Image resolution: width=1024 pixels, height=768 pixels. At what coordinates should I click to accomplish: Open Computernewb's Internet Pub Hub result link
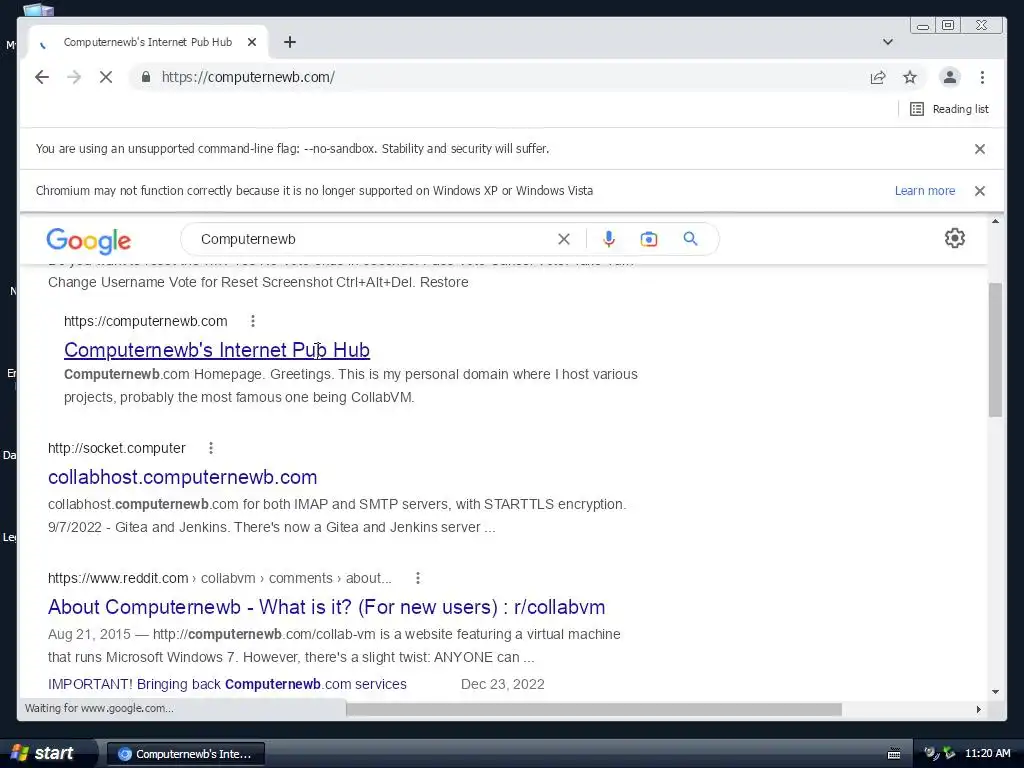(217, 350)
